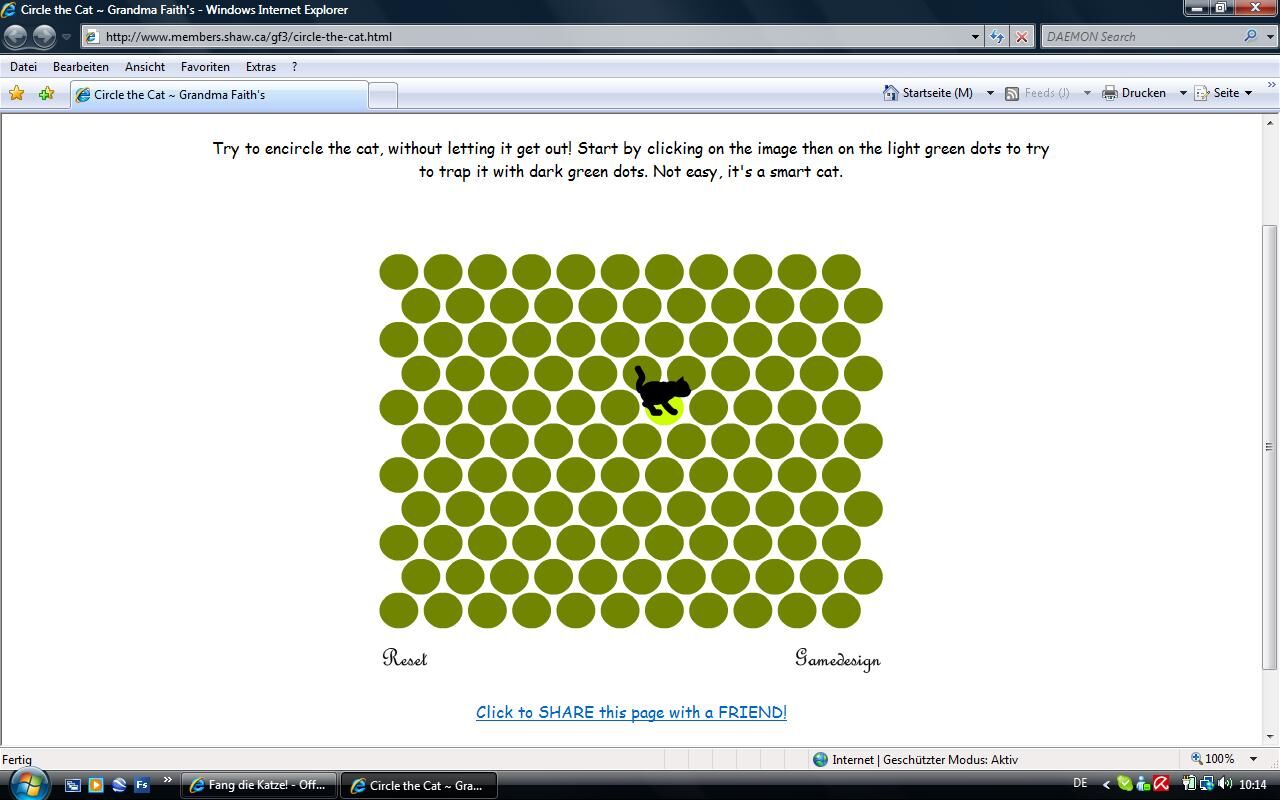
Task: Click the browser back arrow button
Action: click(16, 37)
